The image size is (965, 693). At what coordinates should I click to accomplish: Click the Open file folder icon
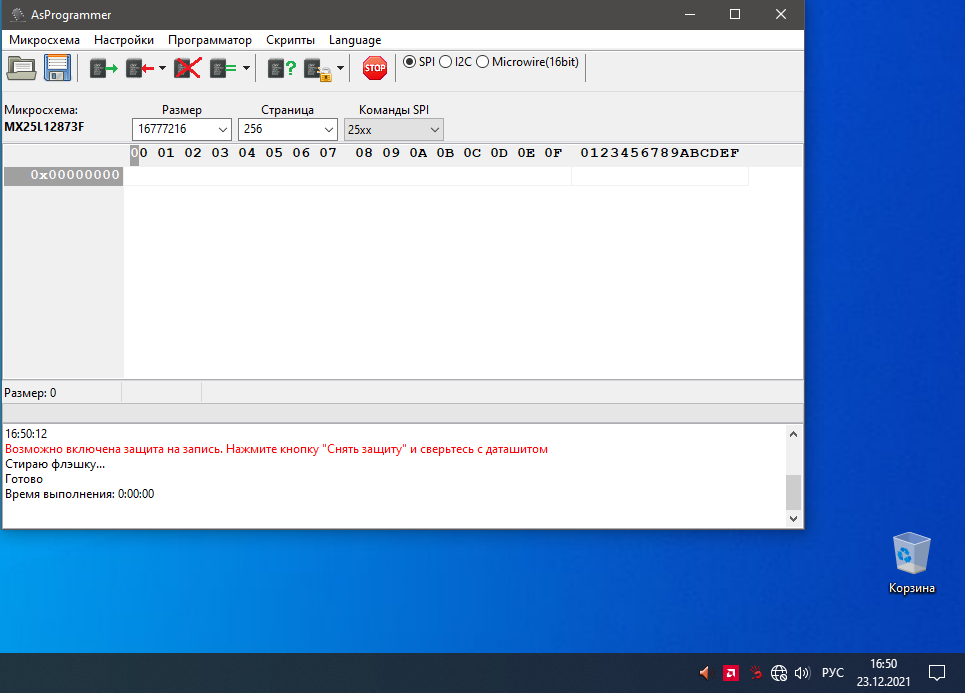[x=22, y=68]
